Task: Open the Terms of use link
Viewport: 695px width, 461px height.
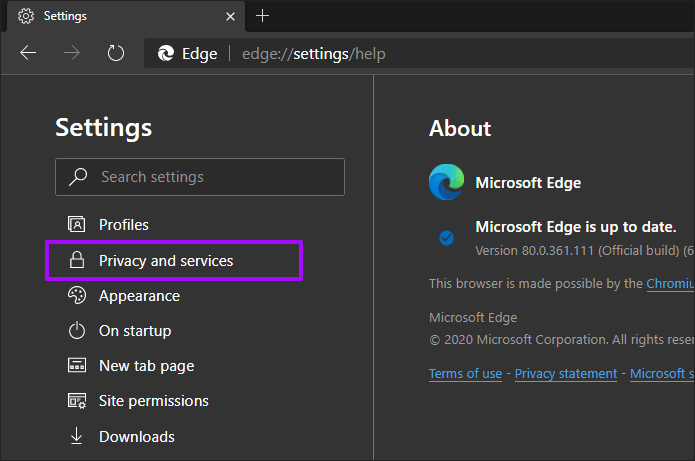Action: point(465,374)
